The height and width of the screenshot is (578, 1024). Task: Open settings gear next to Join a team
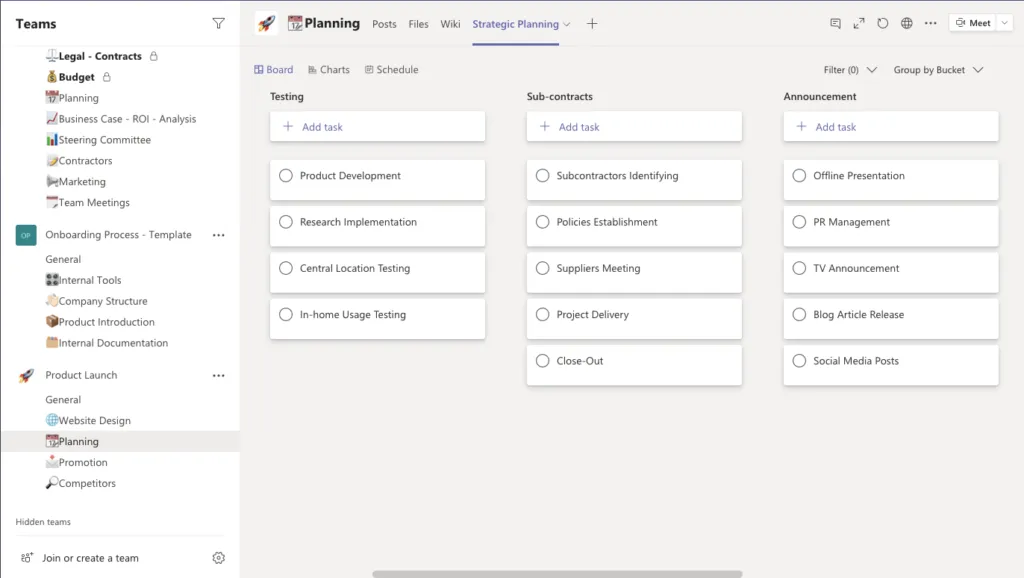click(x=218, y=558)
